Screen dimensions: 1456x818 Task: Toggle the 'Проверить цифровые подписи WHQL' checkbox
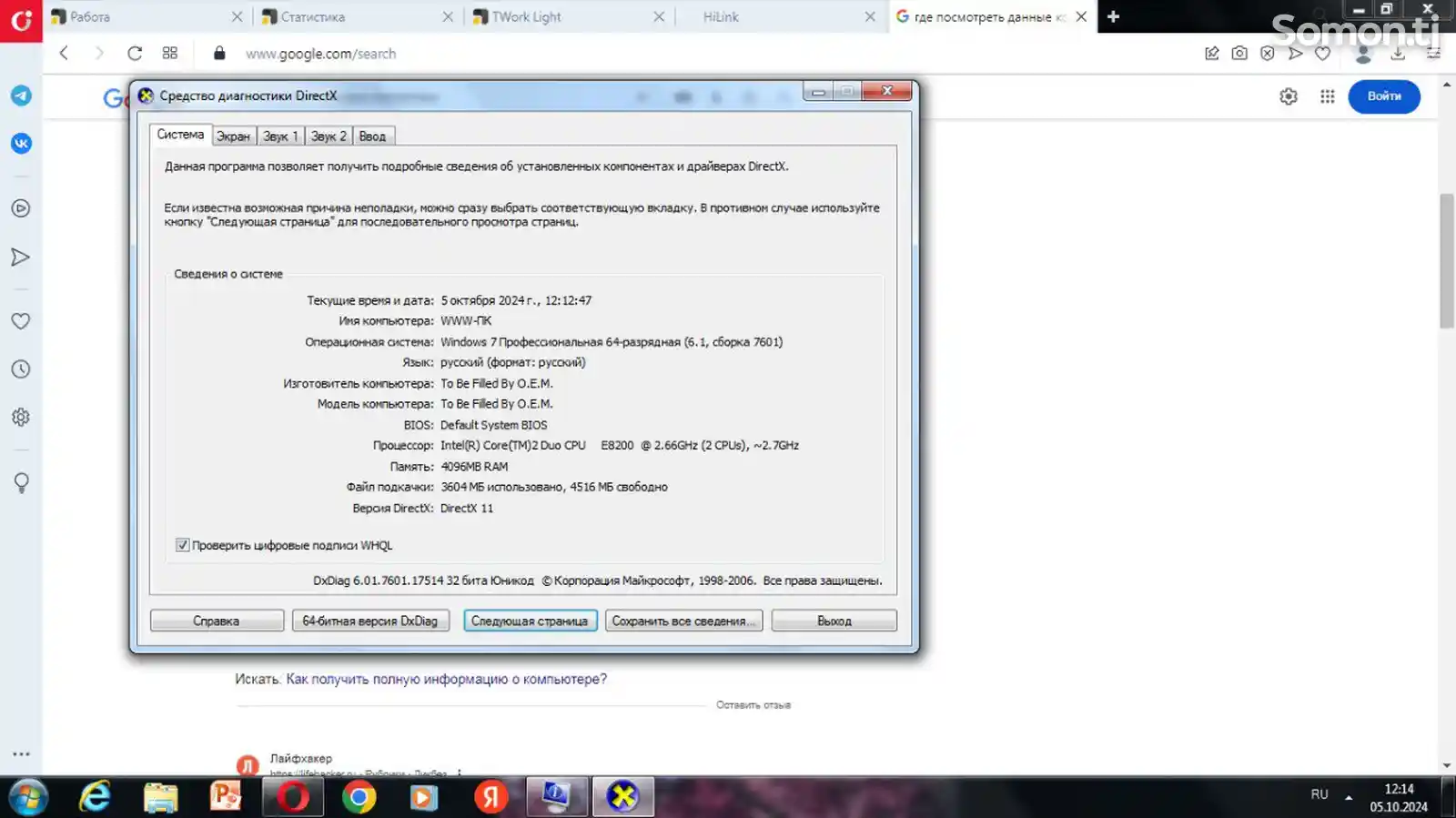(x=182, y=545)
